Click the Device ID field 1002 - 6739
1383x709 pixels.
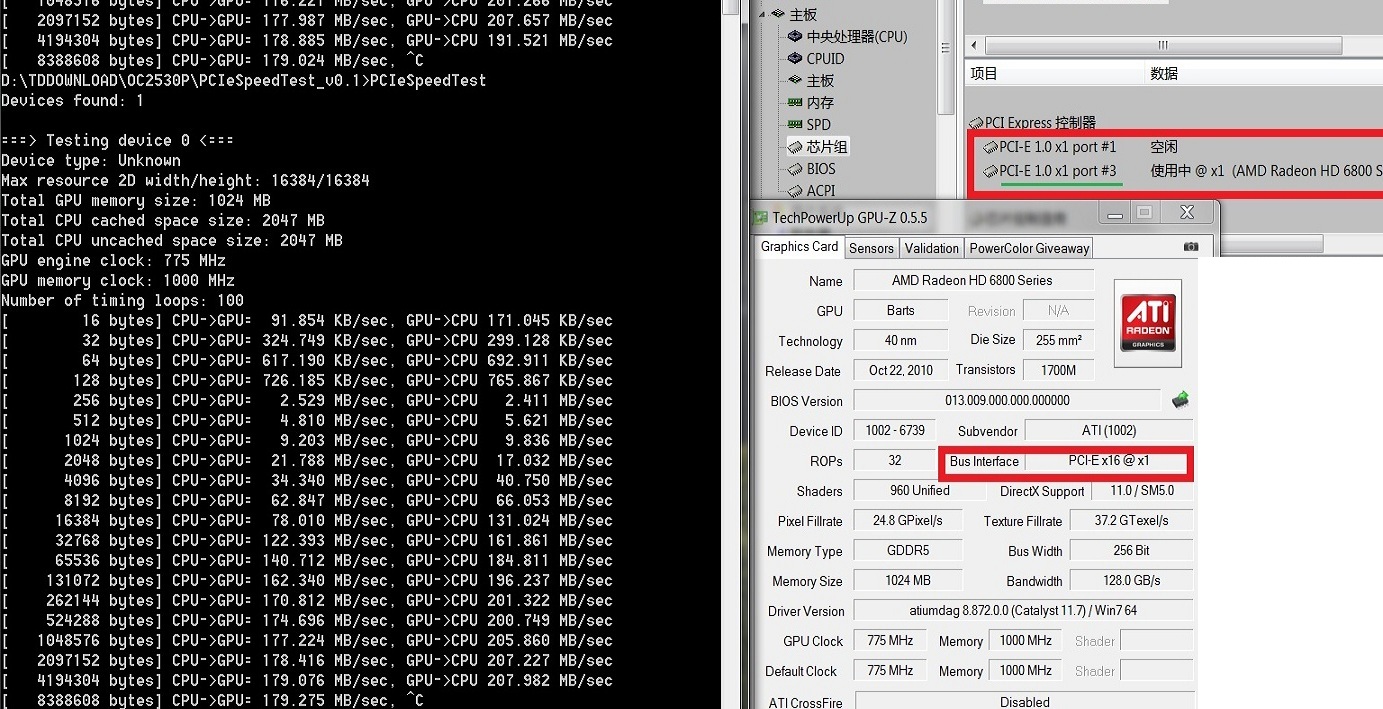(895, 430)
